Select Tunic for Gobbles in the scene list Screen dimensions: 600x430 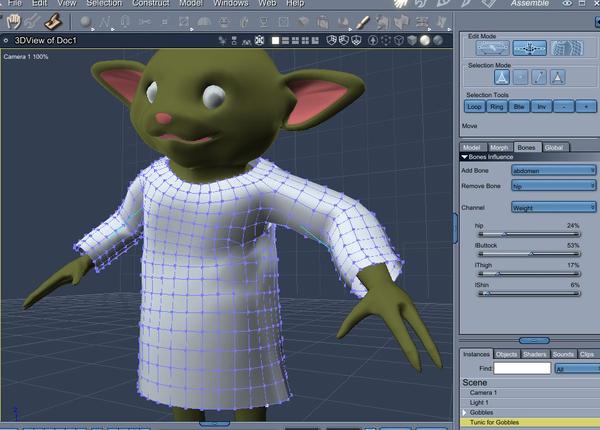click(x=530, y=422)
